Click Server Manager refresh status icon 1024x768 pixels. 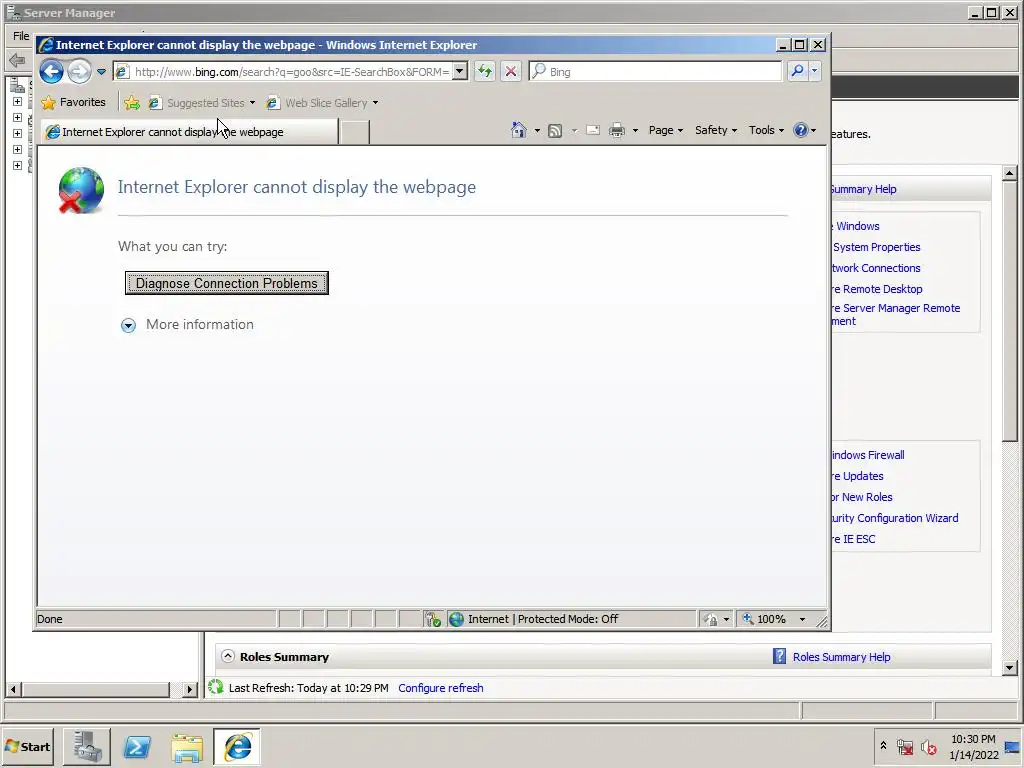(216, 687)
